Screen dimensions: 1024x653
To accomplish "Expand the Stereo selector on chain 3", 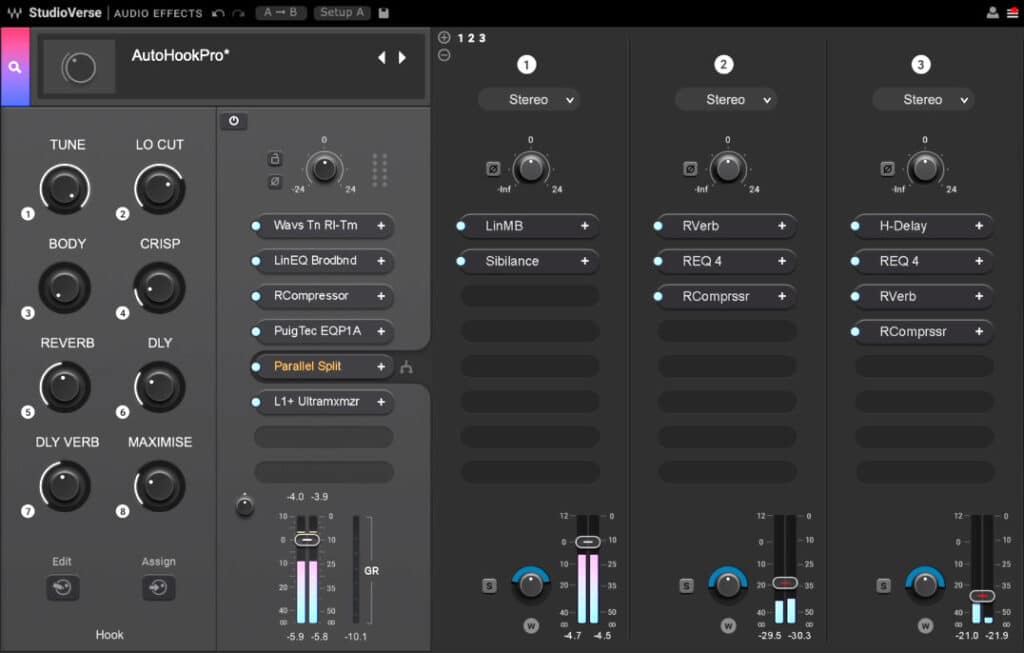I will (x=923, y=99).
